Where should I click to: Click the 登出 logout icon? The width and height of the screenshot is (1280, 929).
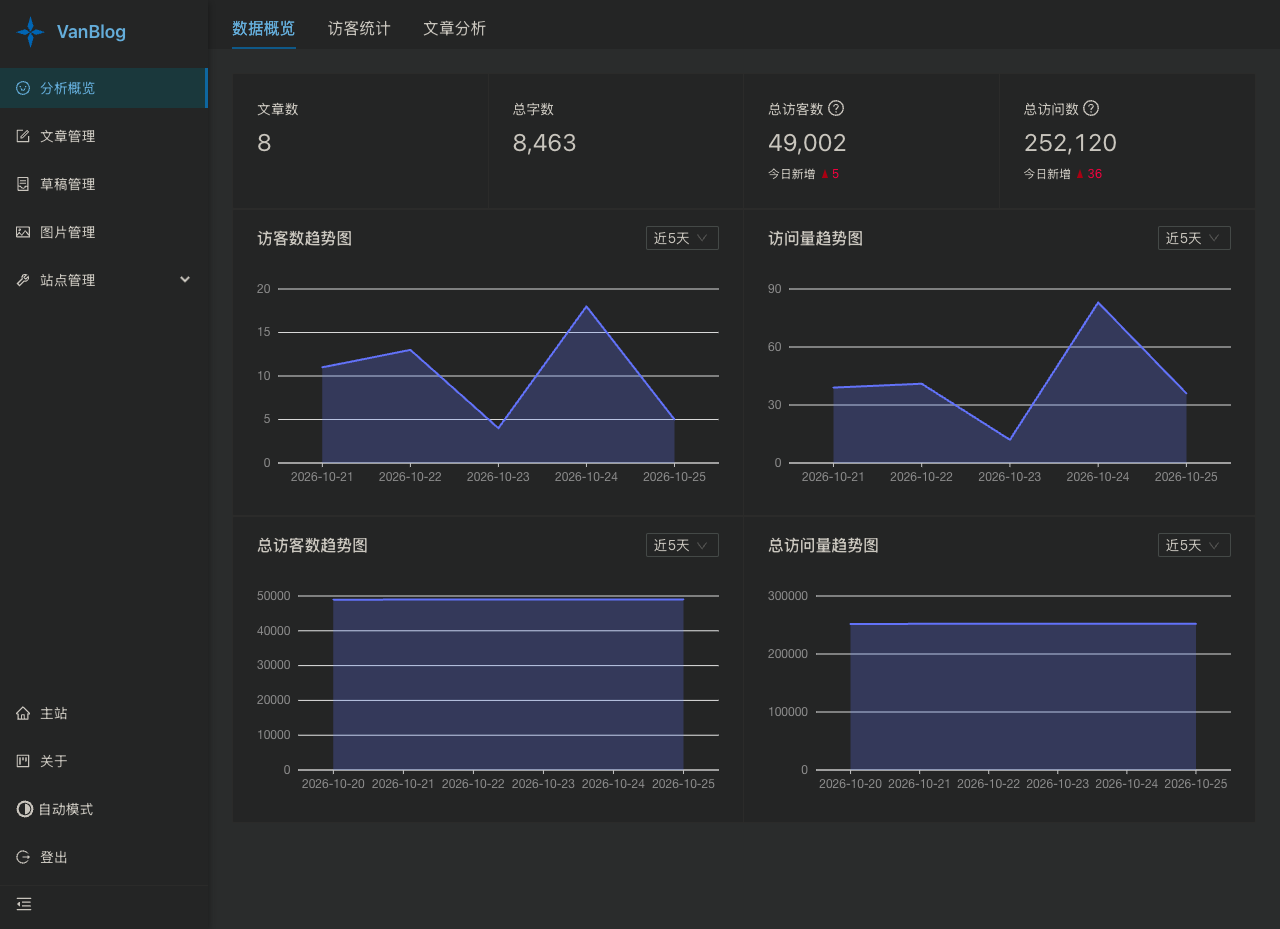click(x=23, y=857)
